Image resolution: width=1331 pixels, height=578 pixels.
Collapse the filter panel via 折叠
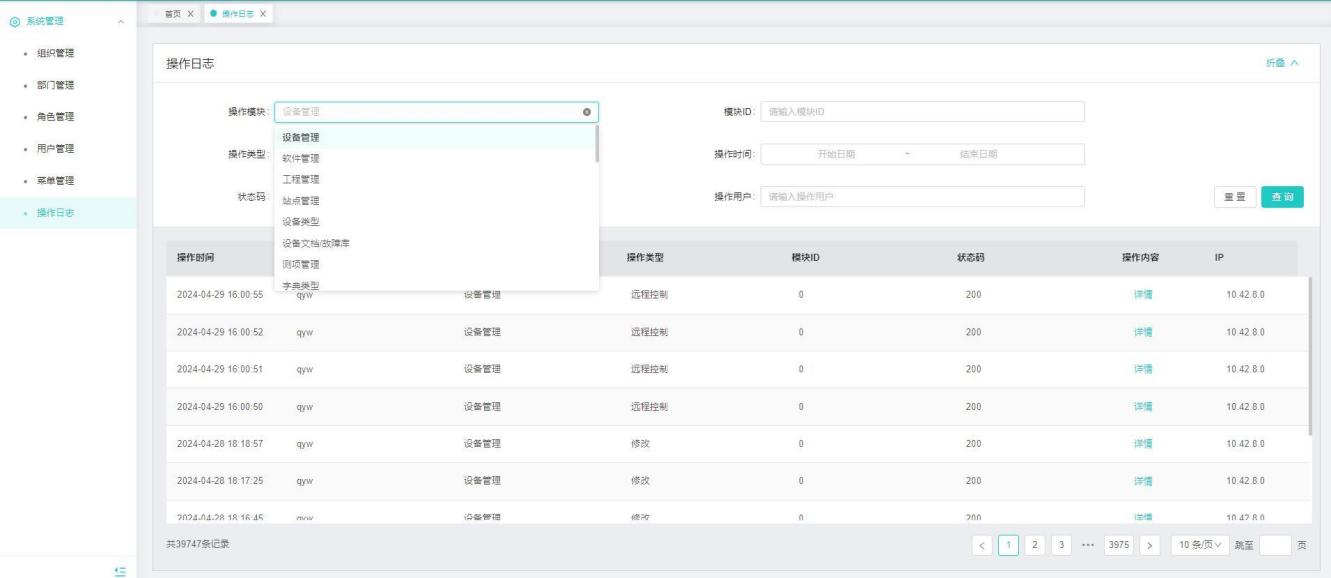(x=1282, y=63)
